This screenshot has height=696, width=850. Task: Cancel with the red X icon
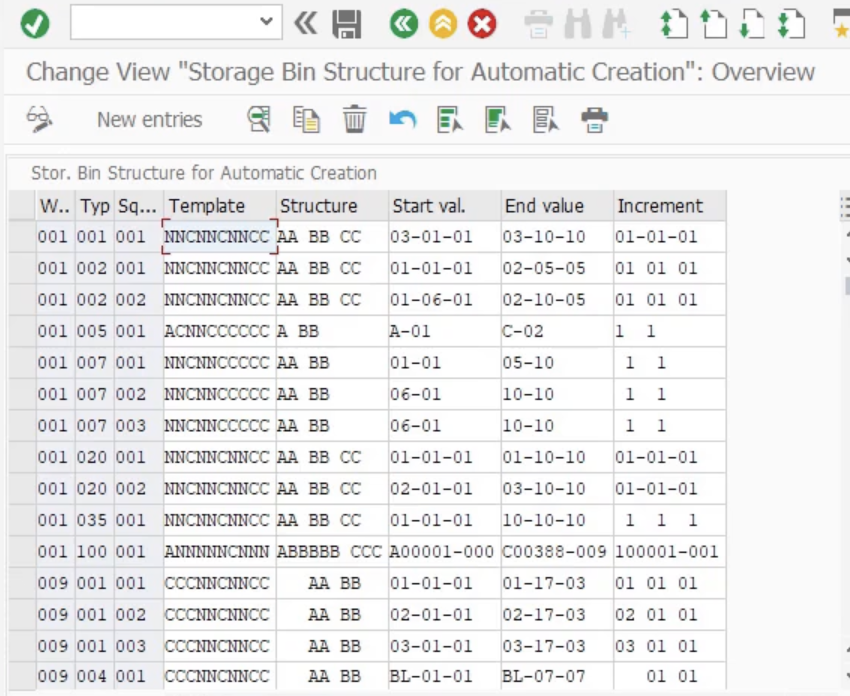(482, 23)
